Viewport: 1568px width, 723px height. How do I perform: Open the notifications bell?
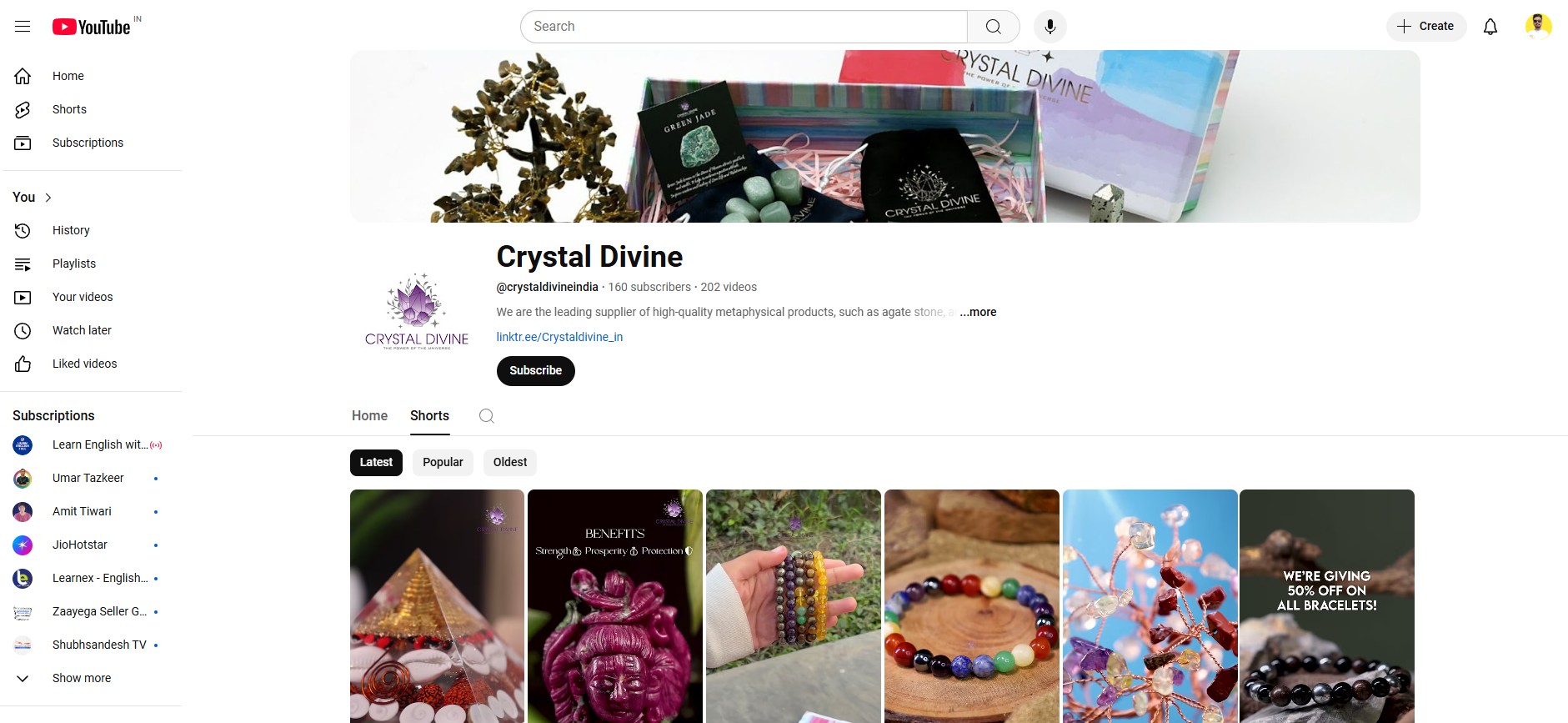pyautogui.click(x=1490, y=27)
